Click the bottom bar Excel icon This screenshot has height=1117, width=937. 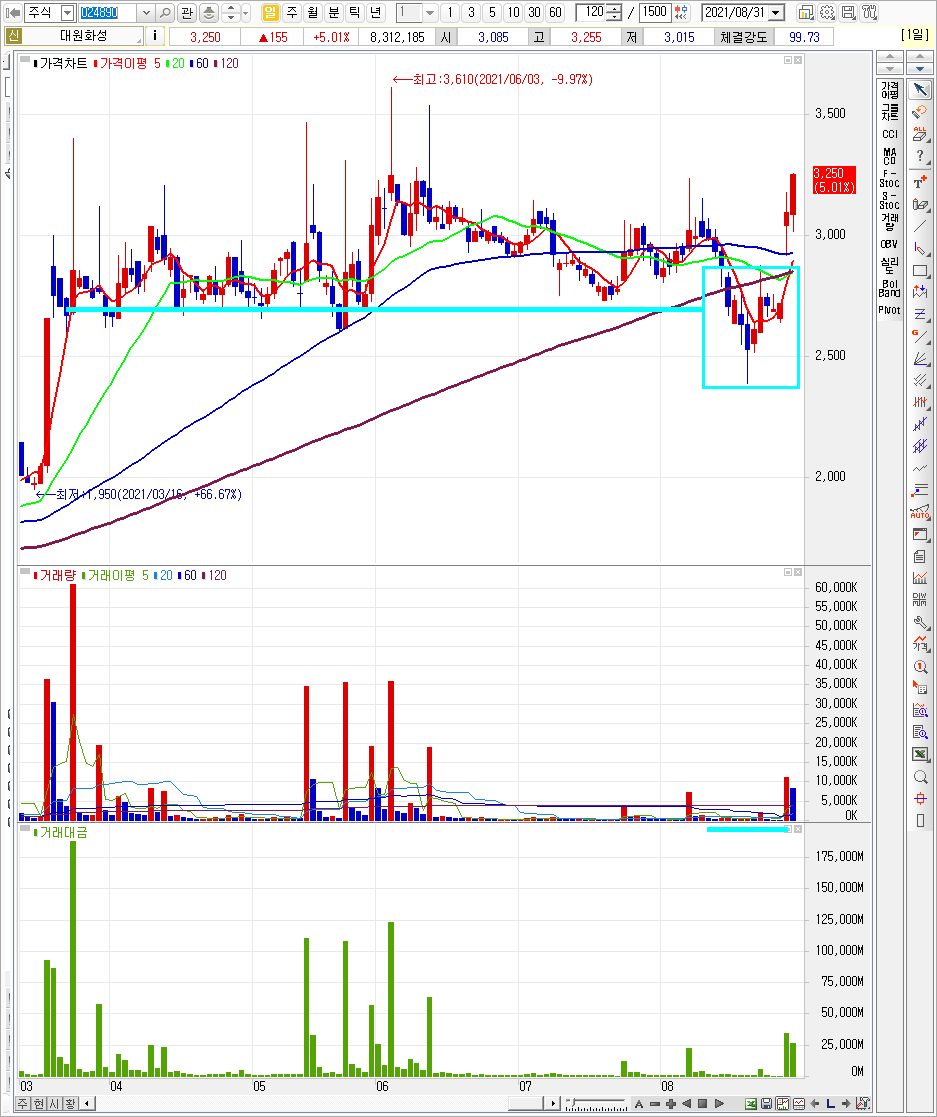pos(750,1103)
